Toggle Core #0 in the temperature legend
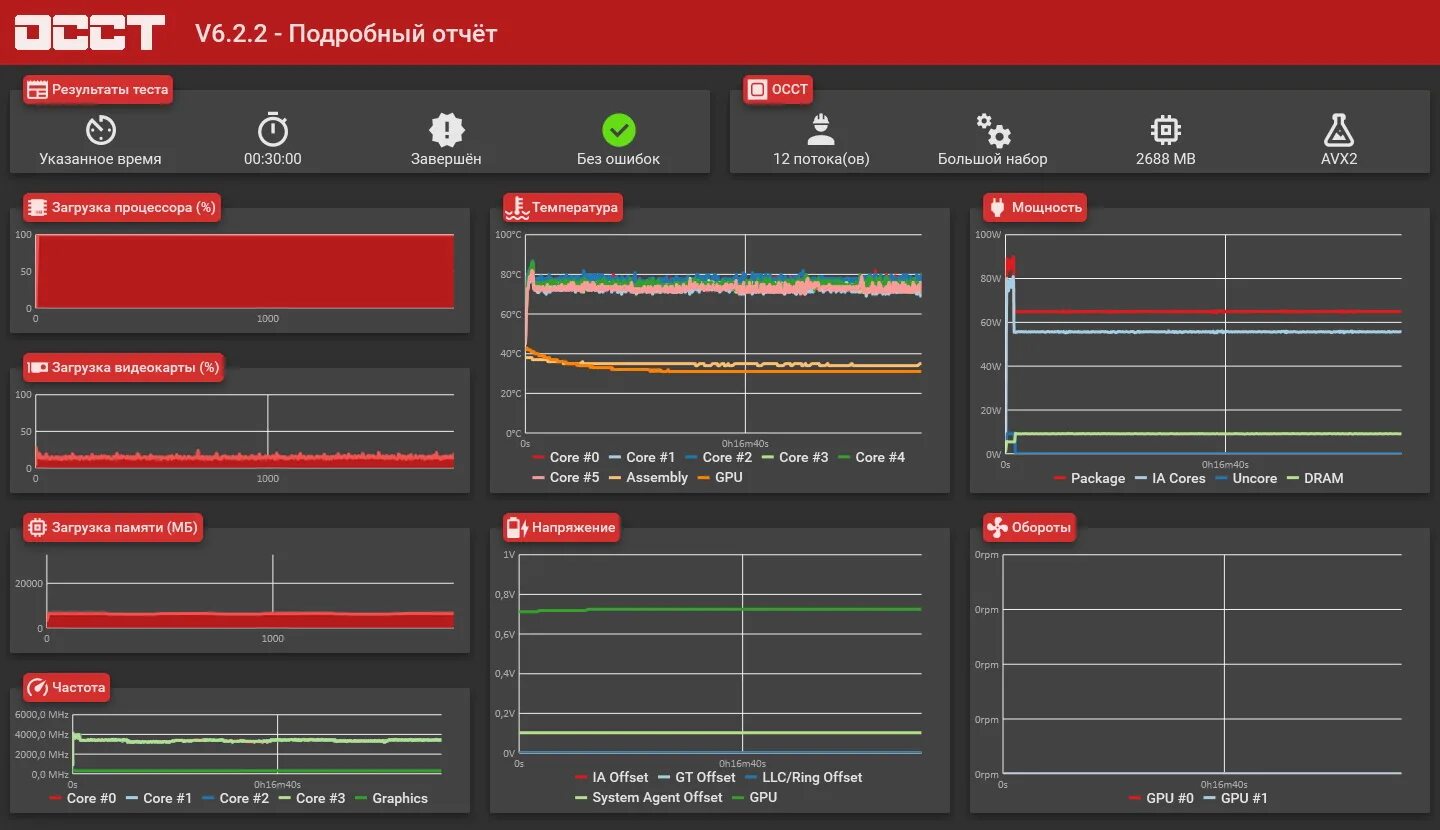 click(565, 457)
